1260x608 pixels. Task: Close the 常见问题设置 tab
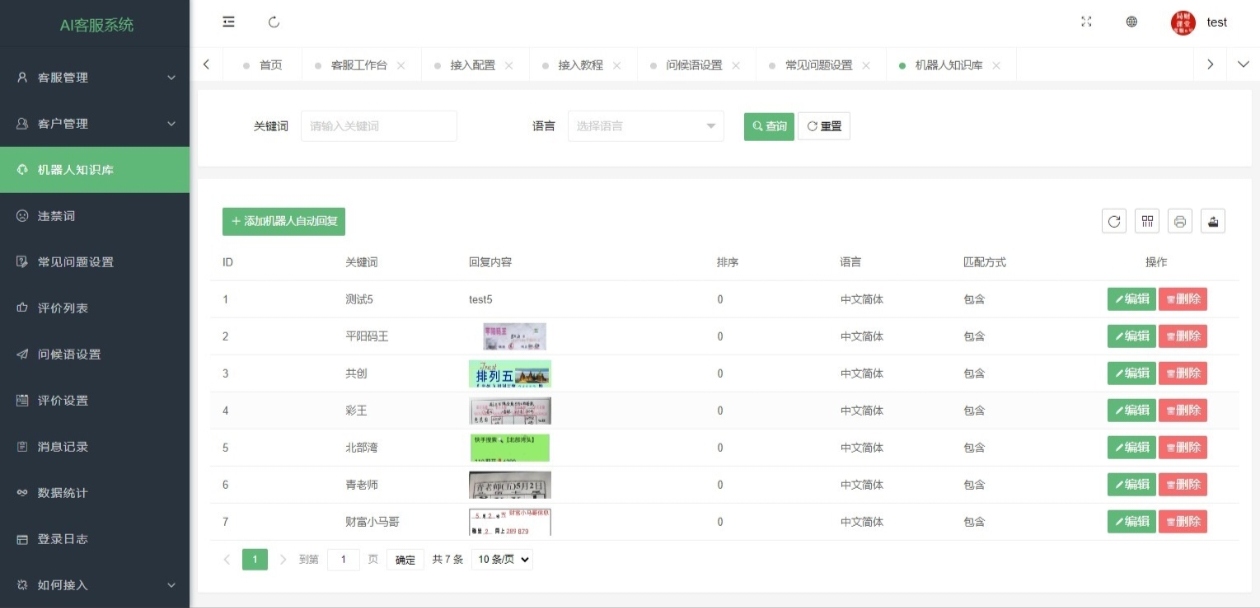pyautogui.click(x=866, y=65)
